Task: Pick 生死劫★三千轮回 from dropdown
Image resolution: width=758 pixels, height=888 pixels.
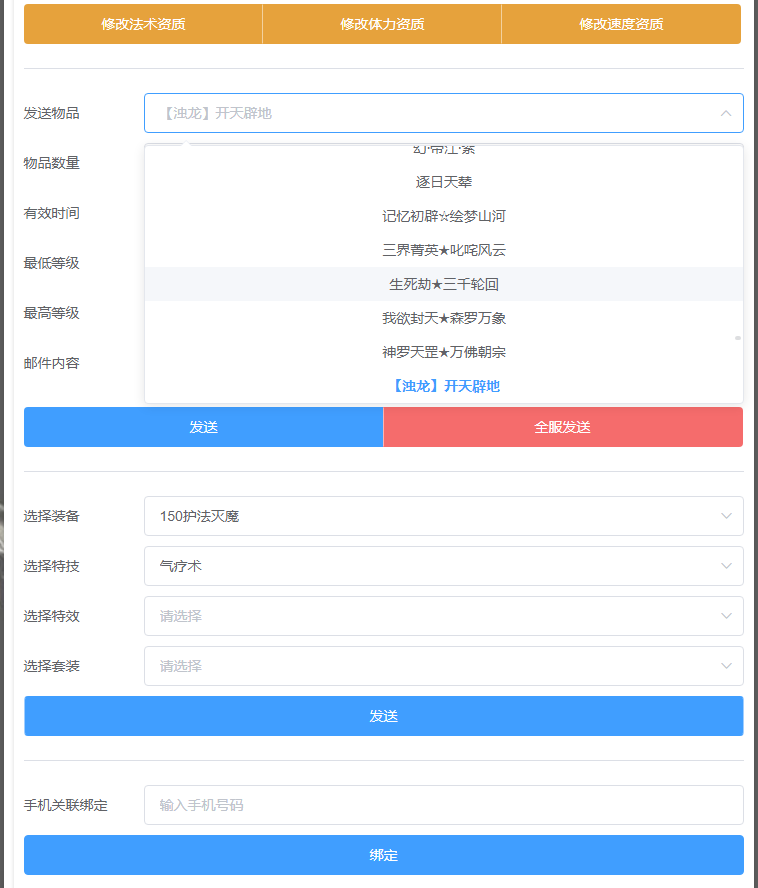Action: (443, 284)
